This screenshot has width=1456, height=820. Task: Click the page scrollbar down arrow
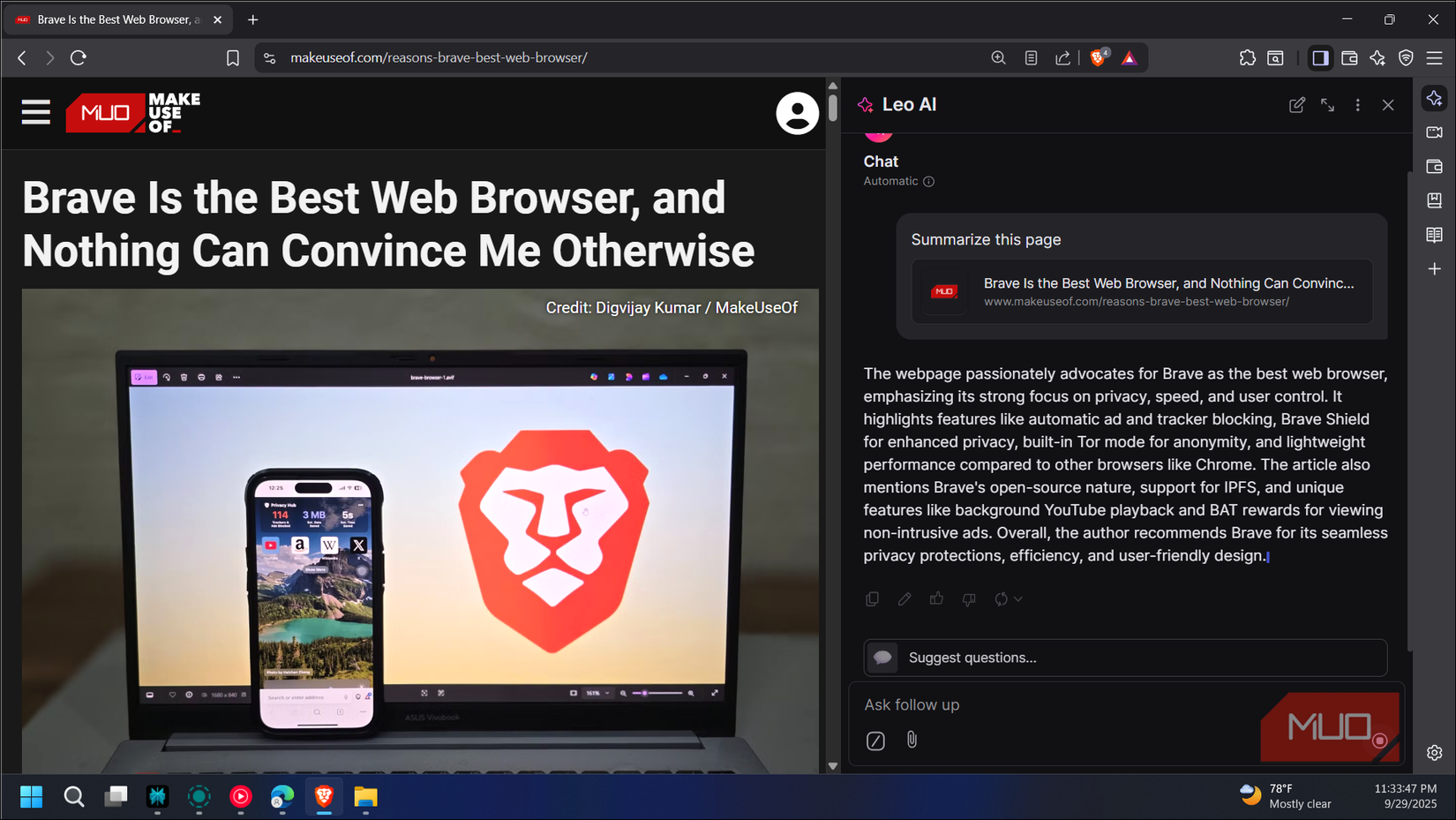click(x=833, y=766)
